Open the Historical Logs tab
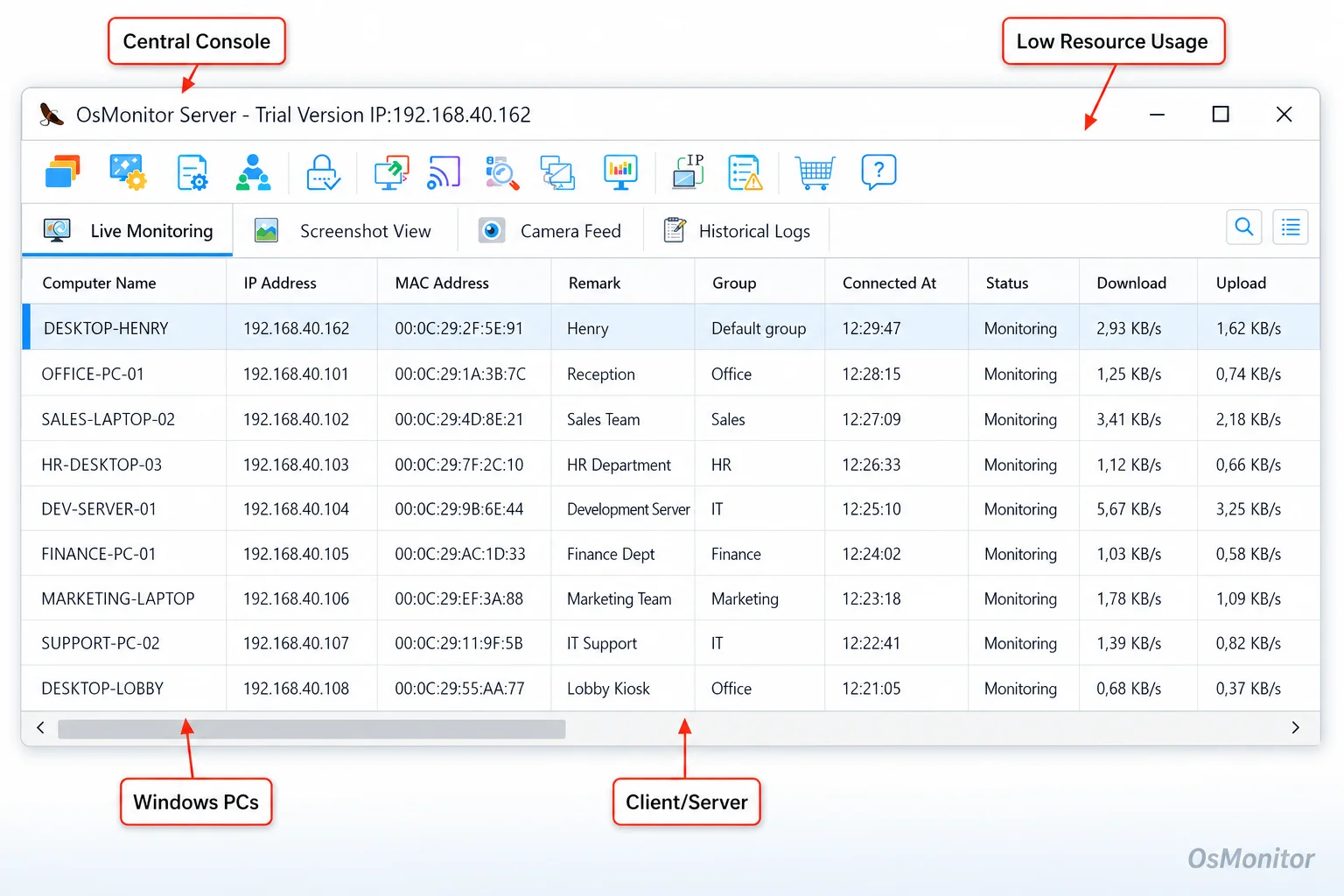The image size is (1344, 896). 737,231
